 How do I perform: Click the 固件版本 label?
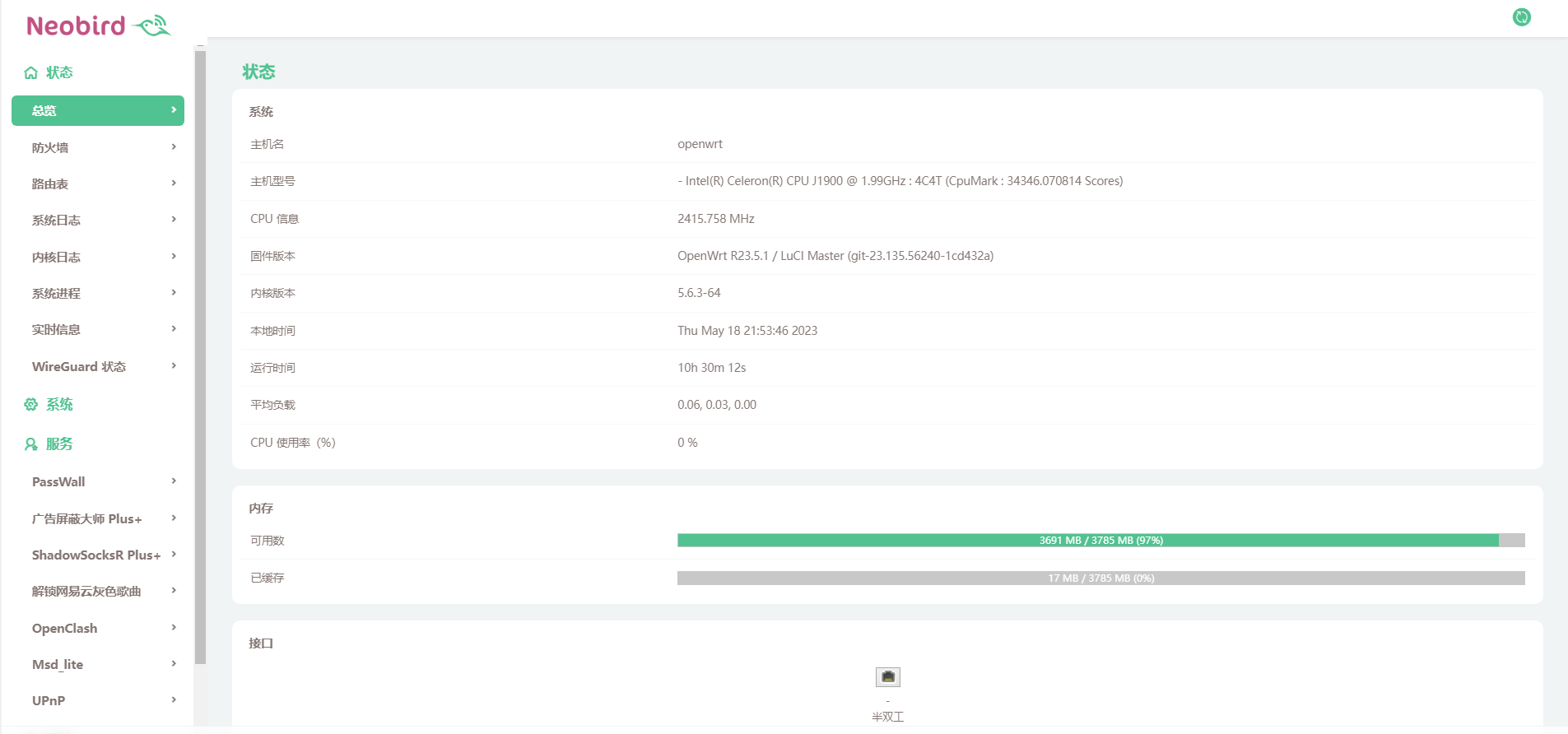tap(272, 256)
